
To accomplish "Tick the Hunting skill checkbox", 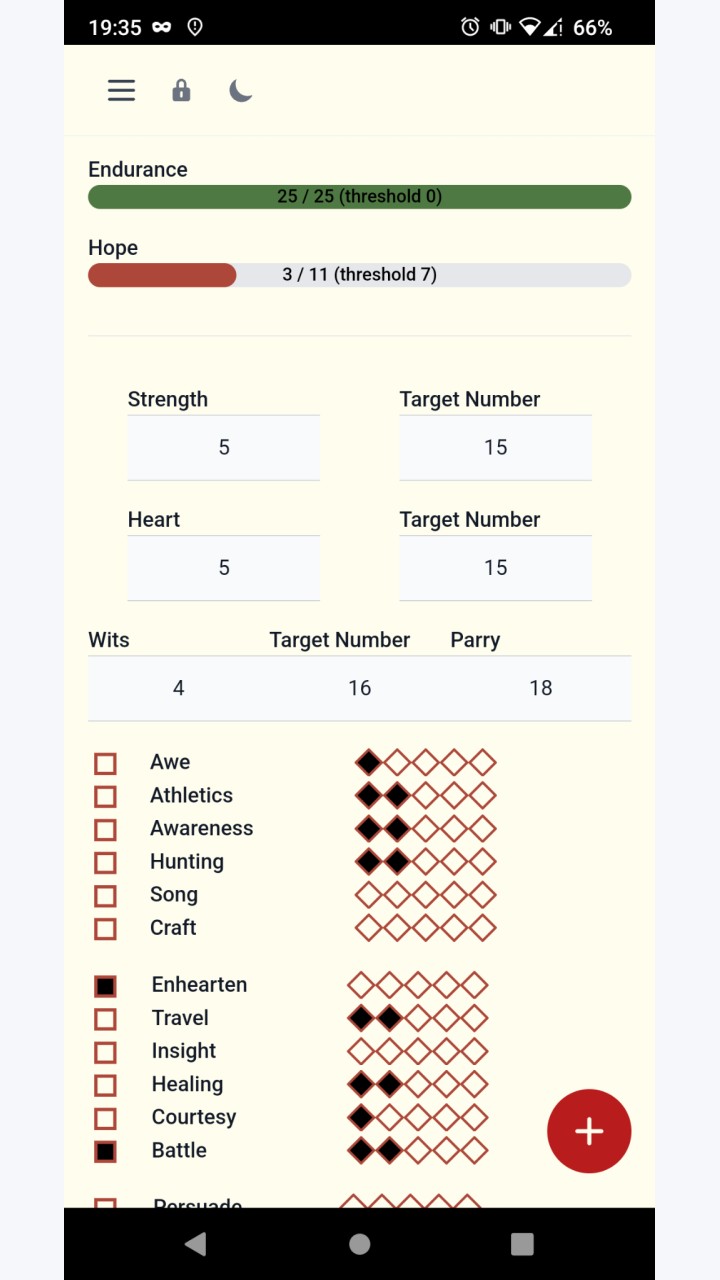I will pos(105,863).
